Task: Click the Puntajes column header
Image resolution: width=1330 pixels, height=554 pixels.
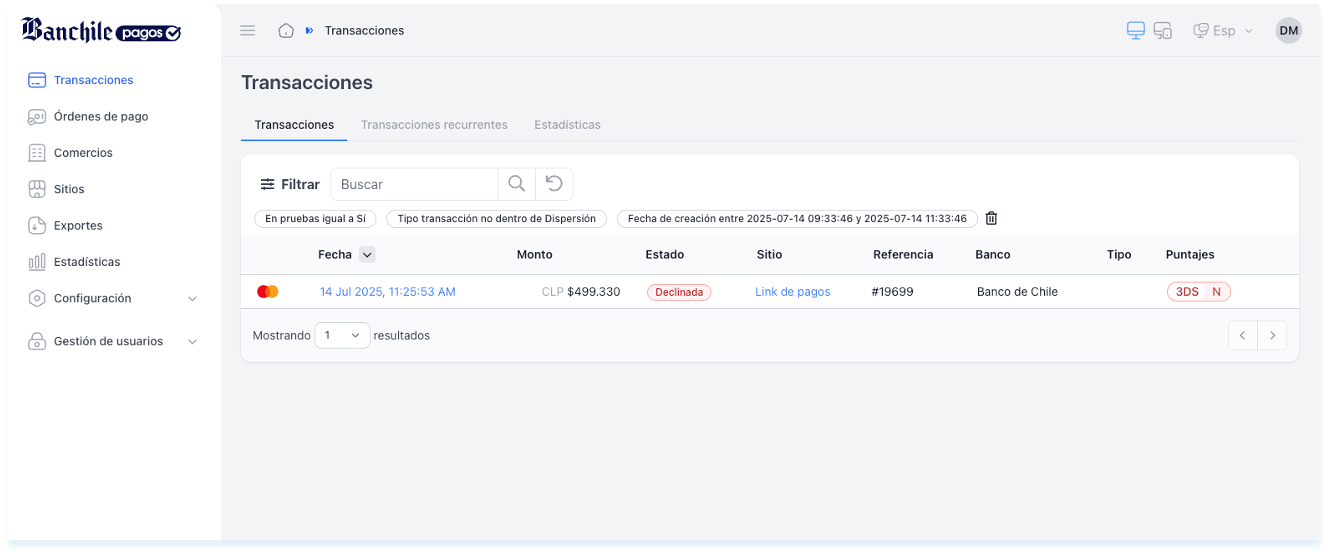Action: click(x=1190, y=255)
